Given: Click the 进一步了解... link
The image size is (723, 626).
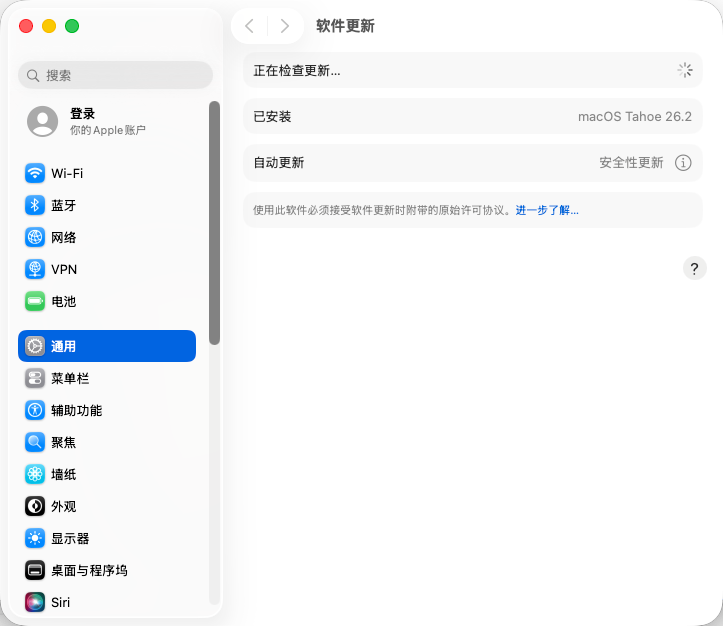Looking at the screenshot, I should (x=547, y=210).
